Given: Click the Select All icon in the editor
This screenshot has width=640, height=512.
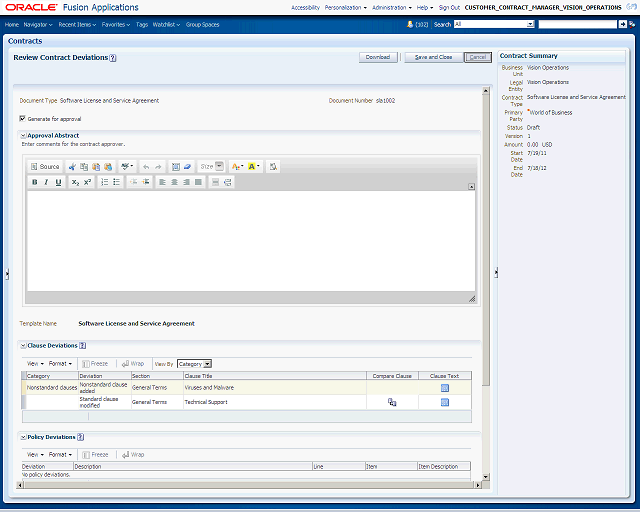Looking at the screenshot, I should (176, 167).
